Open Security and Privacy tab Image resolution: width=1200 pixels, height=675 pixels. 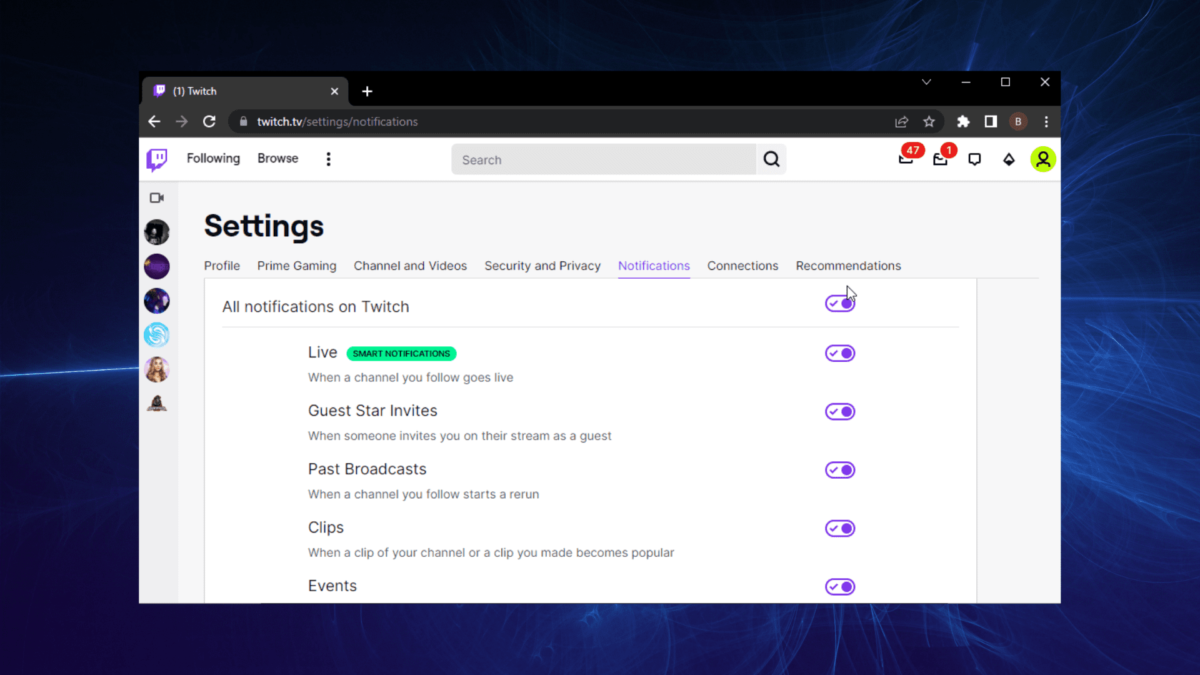tap(542, 266)
